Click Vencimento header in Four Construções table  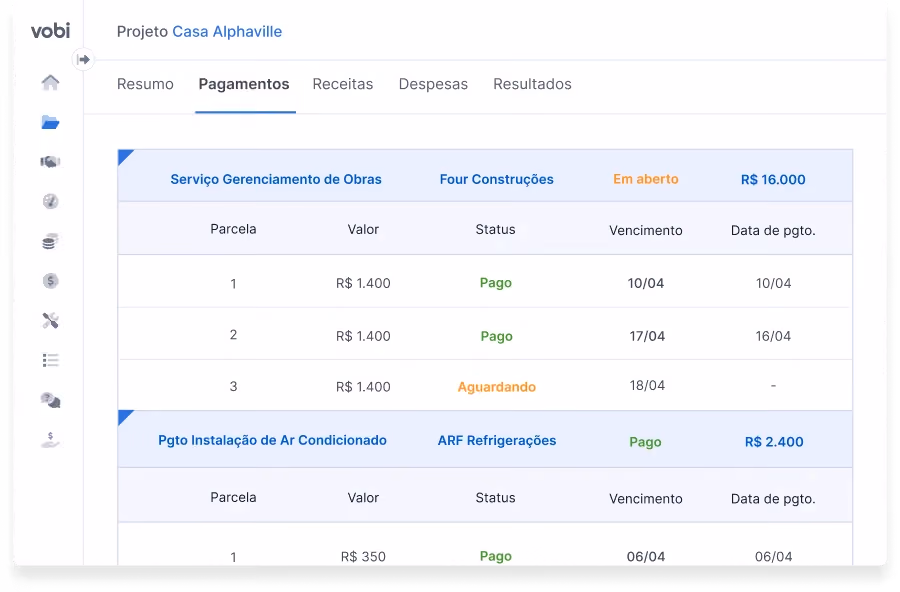(x=646, y=230)
